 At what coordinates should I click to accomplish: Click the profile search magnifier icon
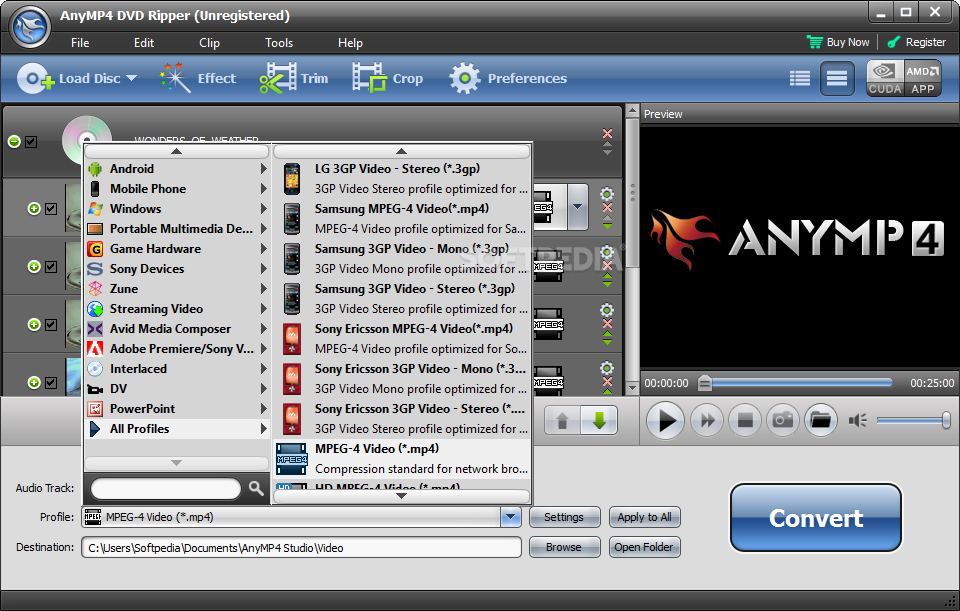(x=256, y=488)
